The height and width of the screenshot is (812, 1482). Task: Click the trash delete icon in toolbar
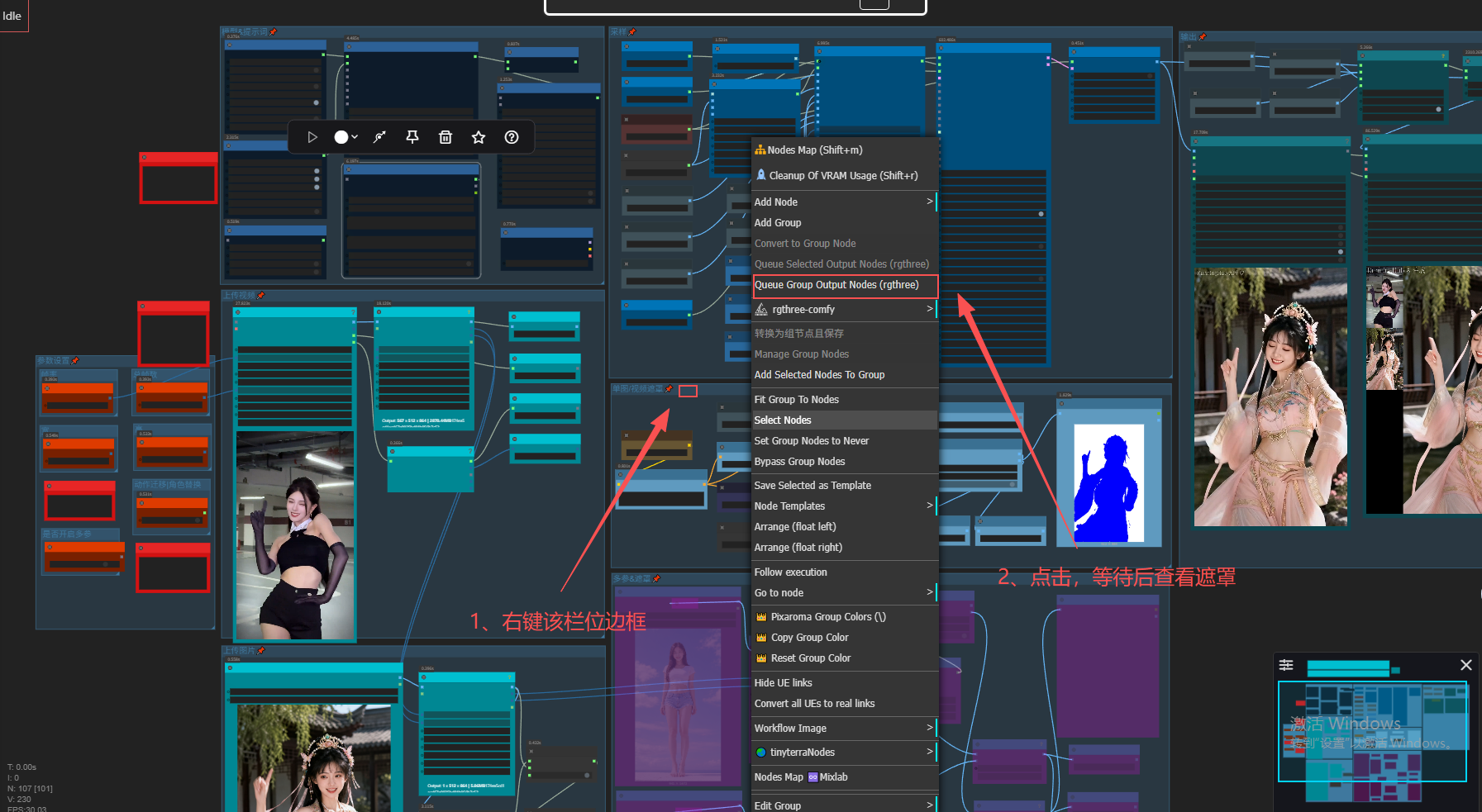446,137
